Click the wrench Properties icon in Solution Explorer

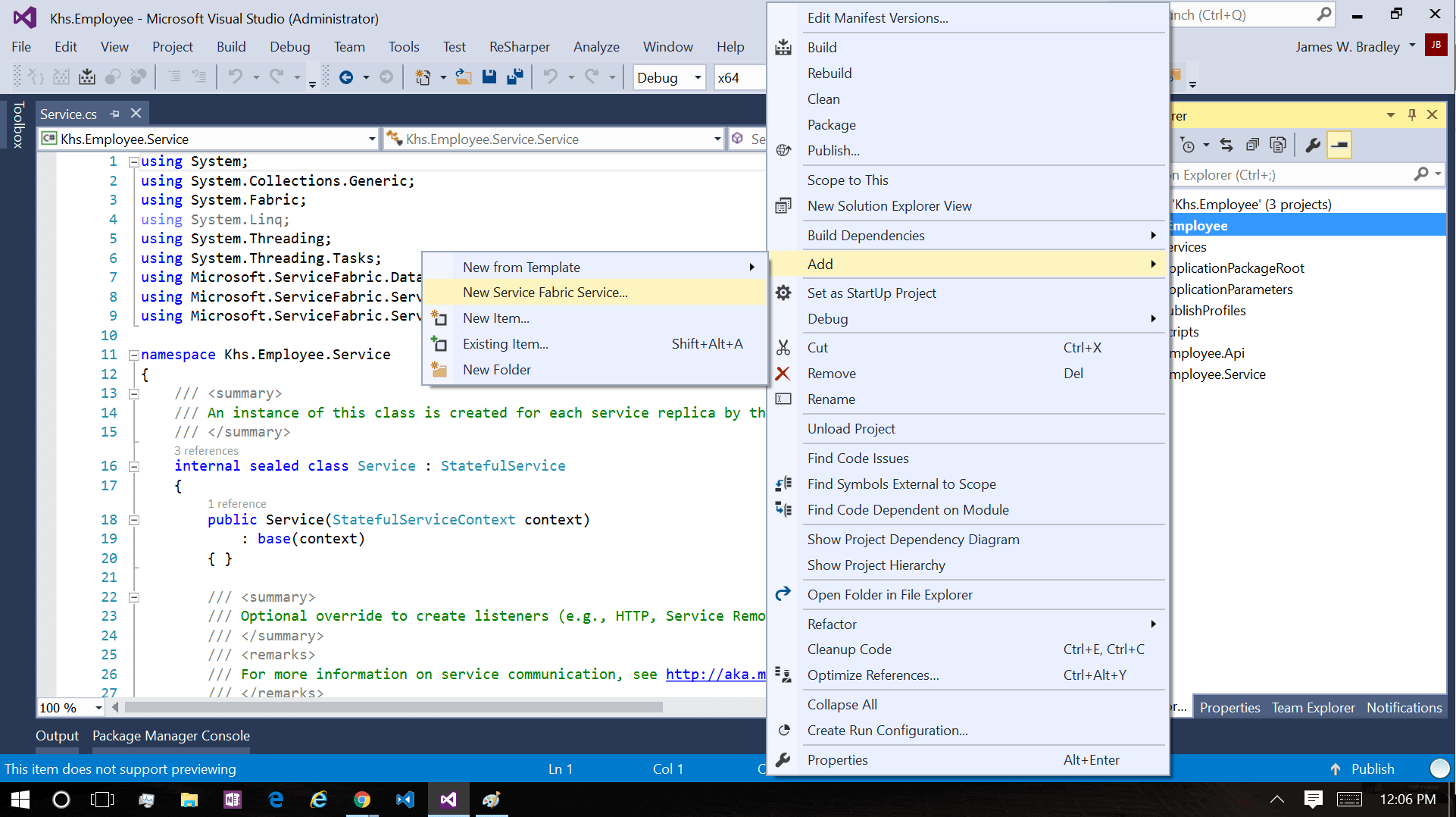tap(1313, 145)
